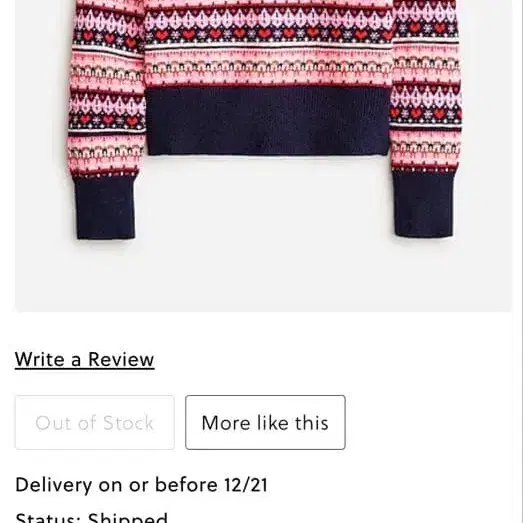Click the left sleeve's pink patterned area

pyautogui.click(x=107, y=87)
